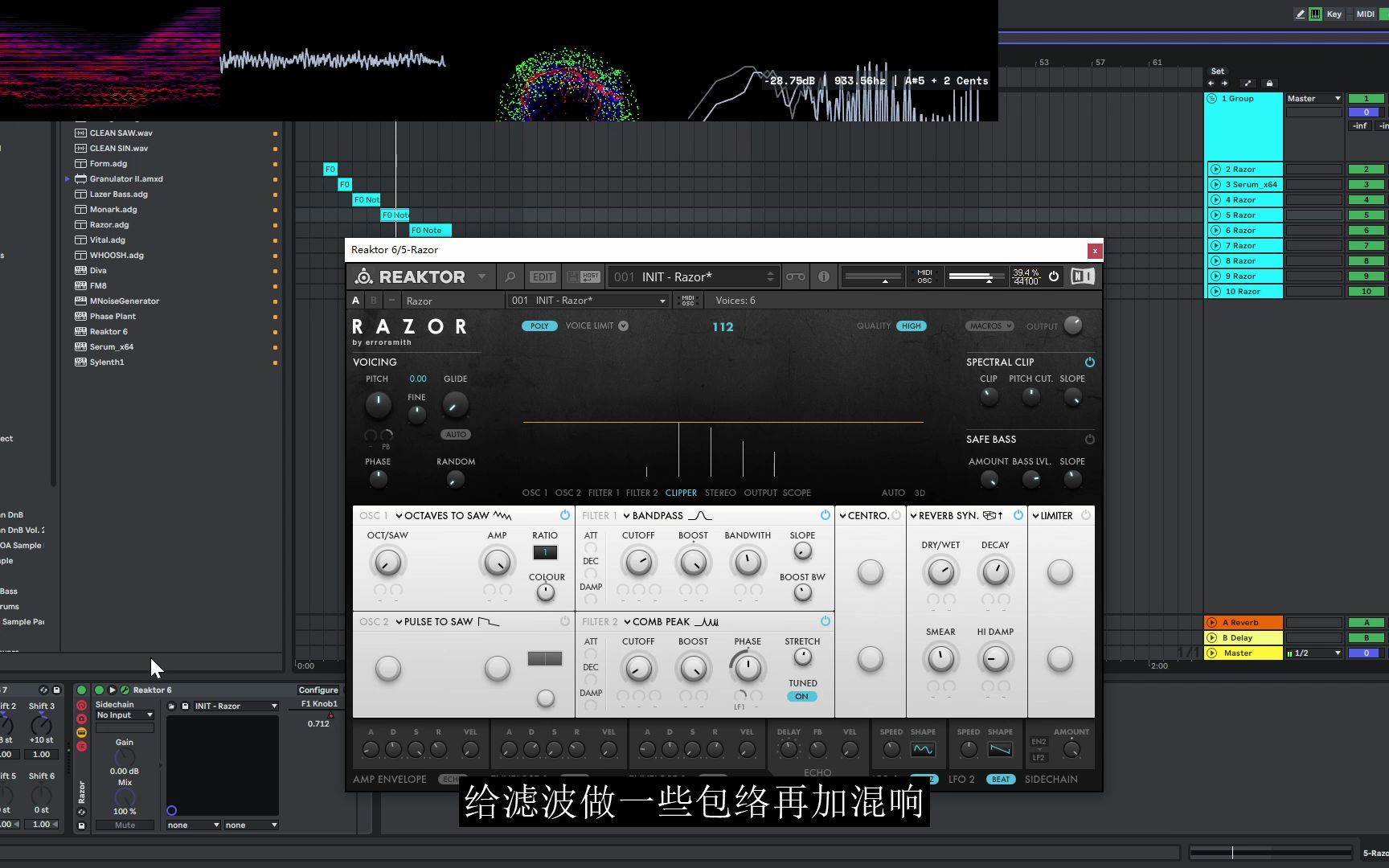Screen dimensions: 1389x868
Task: Open Key map mode
Action: (1334, 14)
